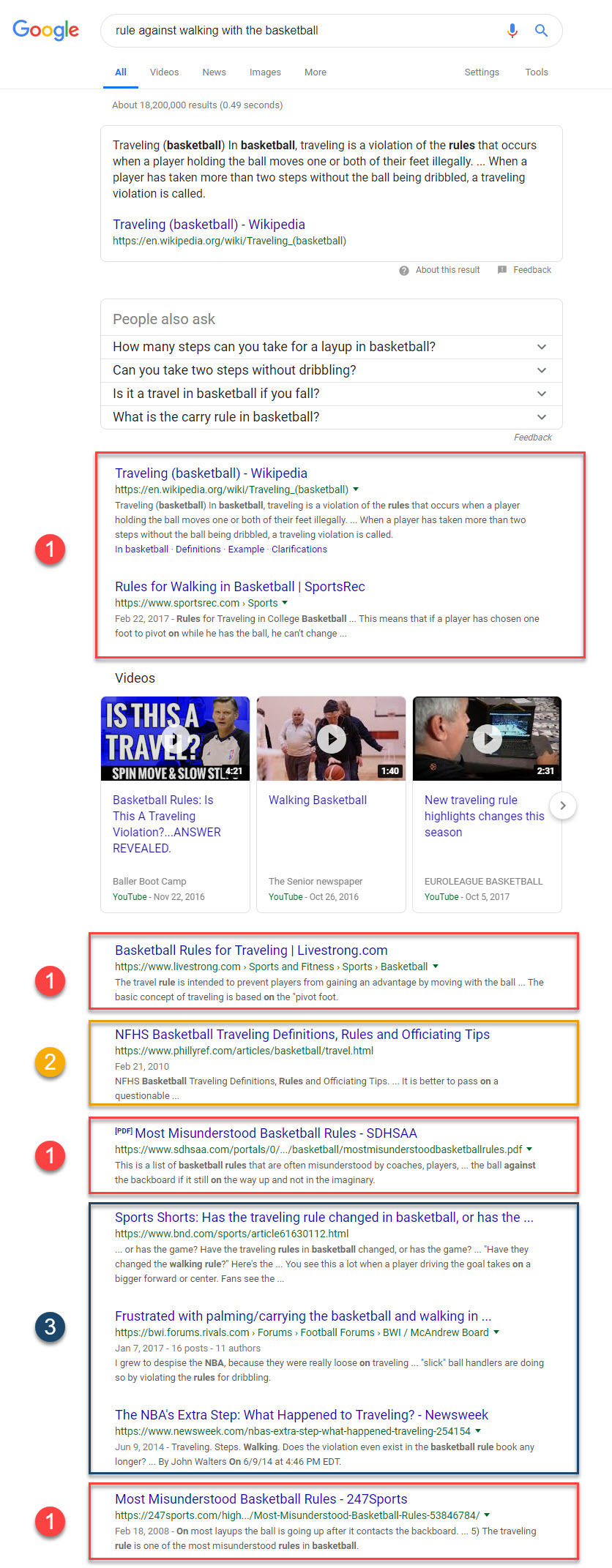
Task: Open dropdown arrow beside Wikipedia result URL
Action: [x=356, y=489]
